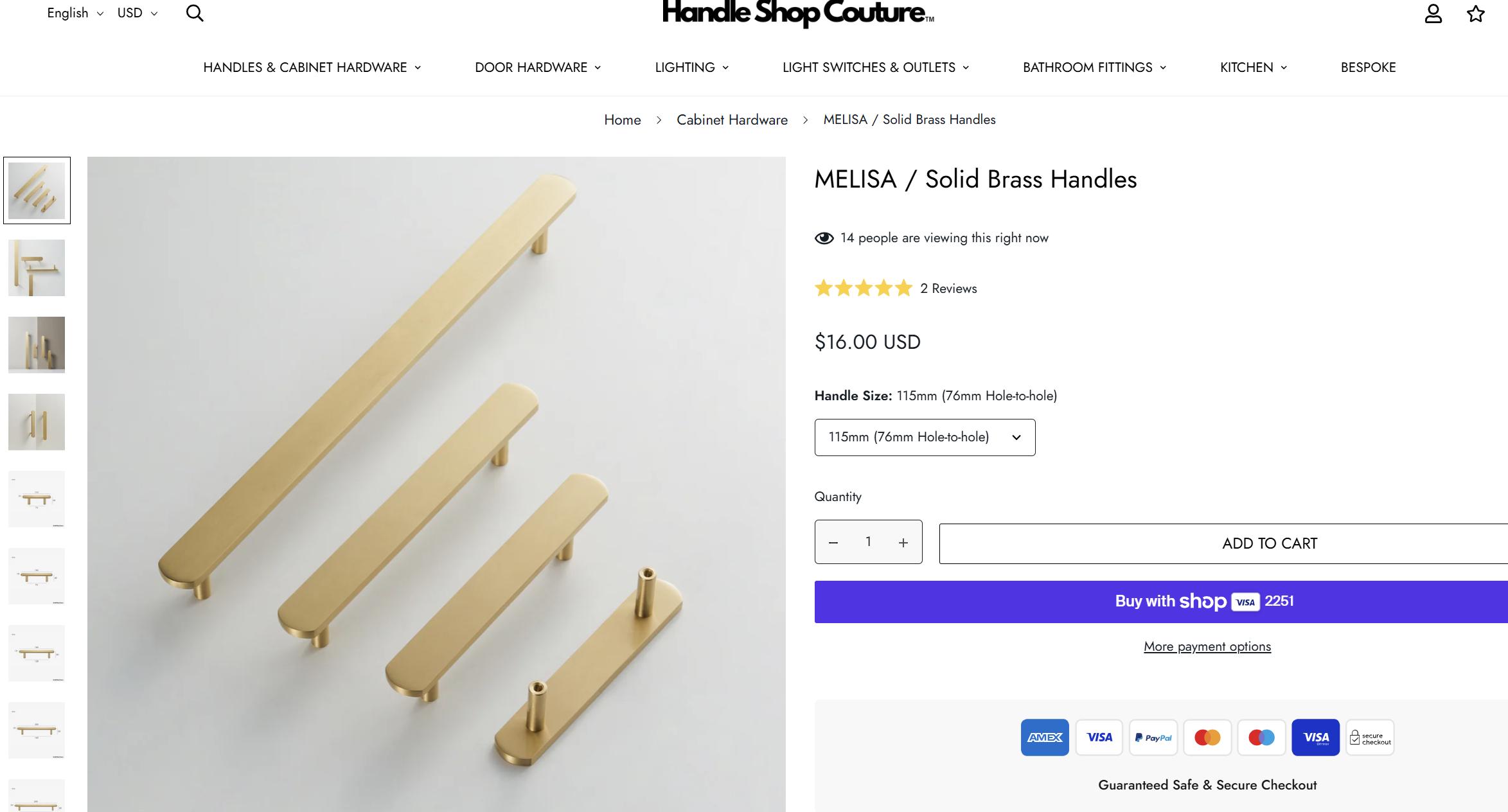Click the American Express payment icon
The image size is (1508, 812).
[x=1045, y=737]
